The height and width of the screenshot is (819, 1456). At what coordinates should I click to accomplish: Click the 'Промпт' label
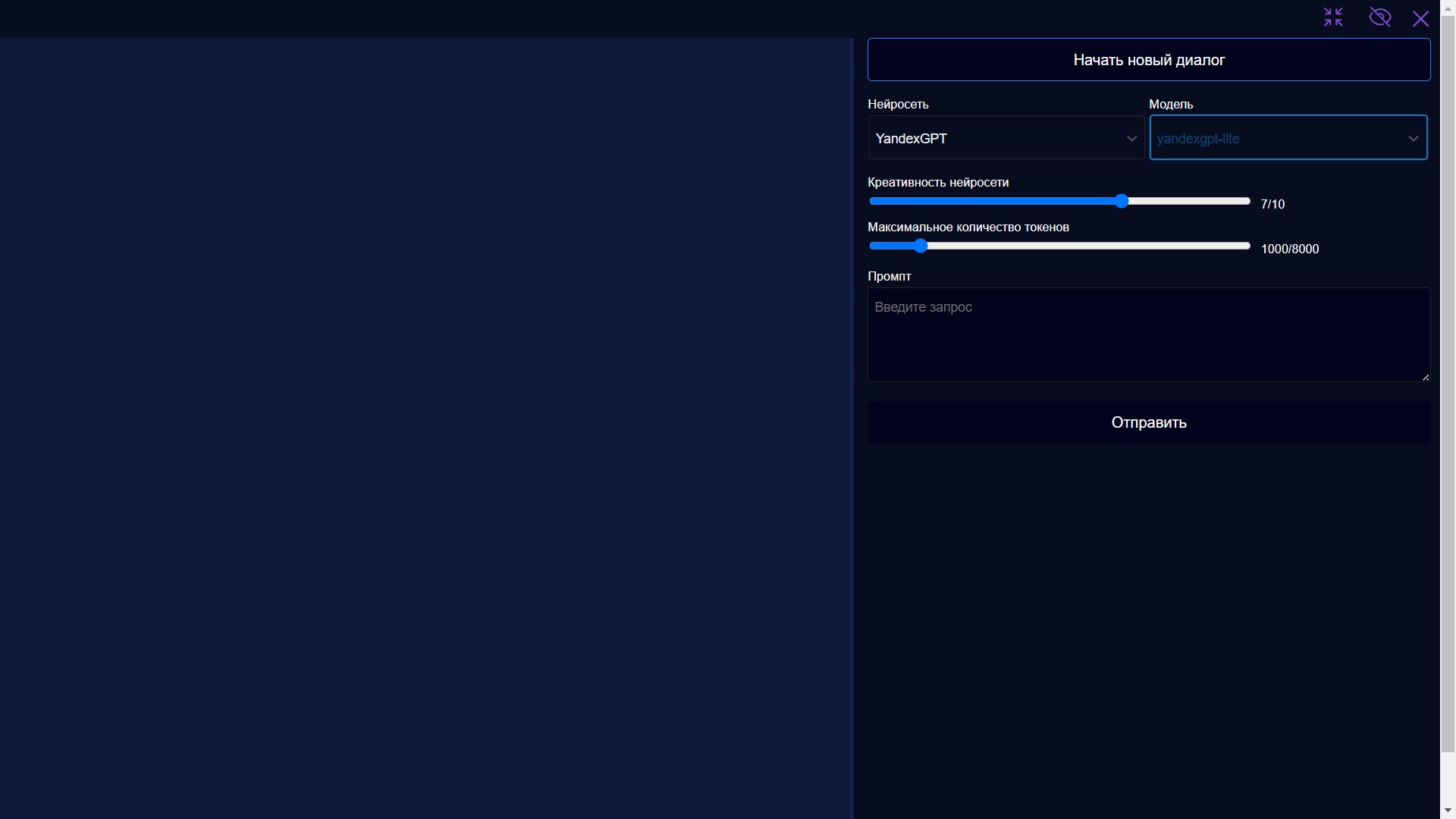[x=889, y=276]
